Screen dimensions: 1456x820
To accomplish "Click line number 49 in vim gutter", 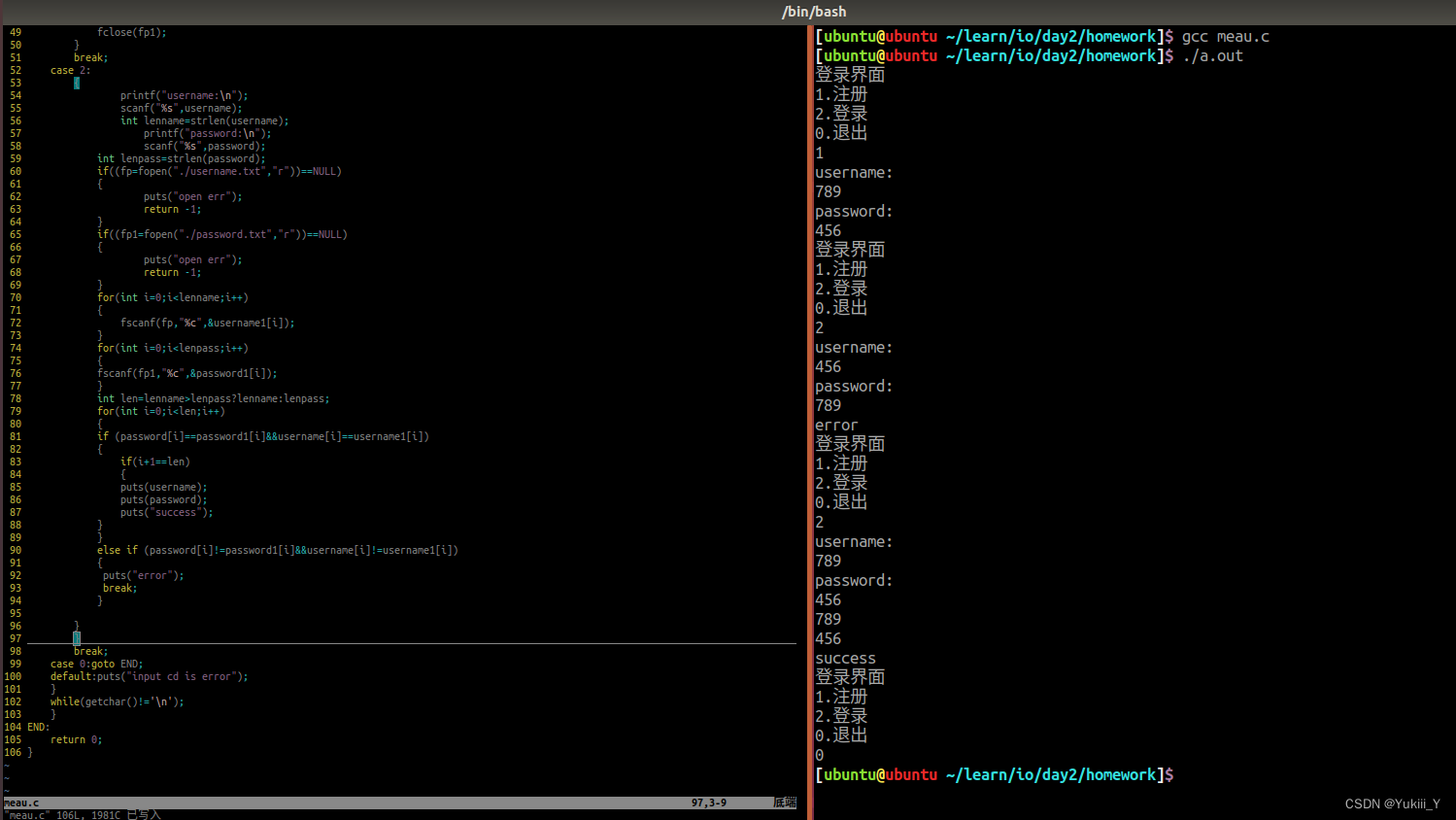I will pos(16,32).
